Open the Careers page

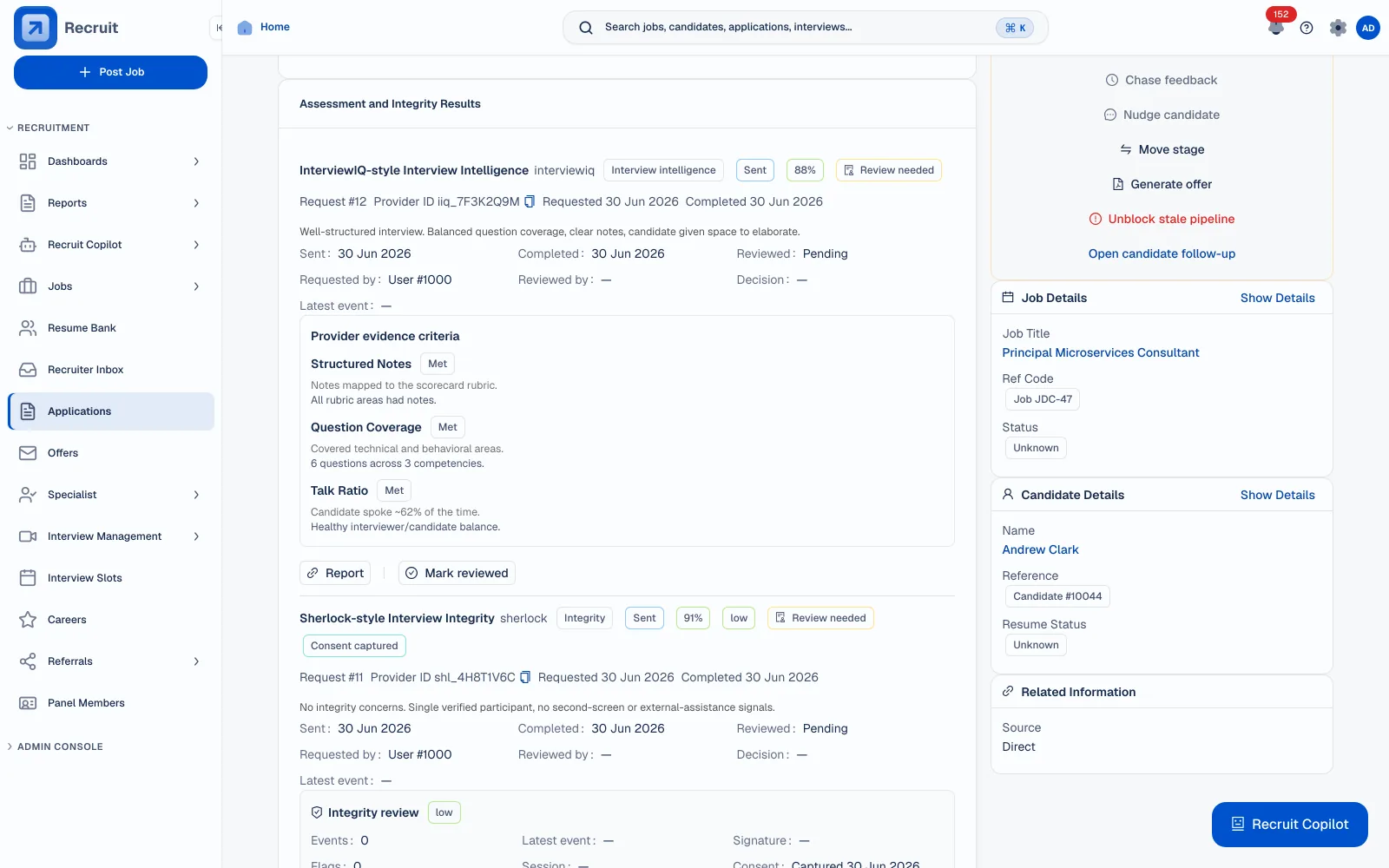coord(111,620)
